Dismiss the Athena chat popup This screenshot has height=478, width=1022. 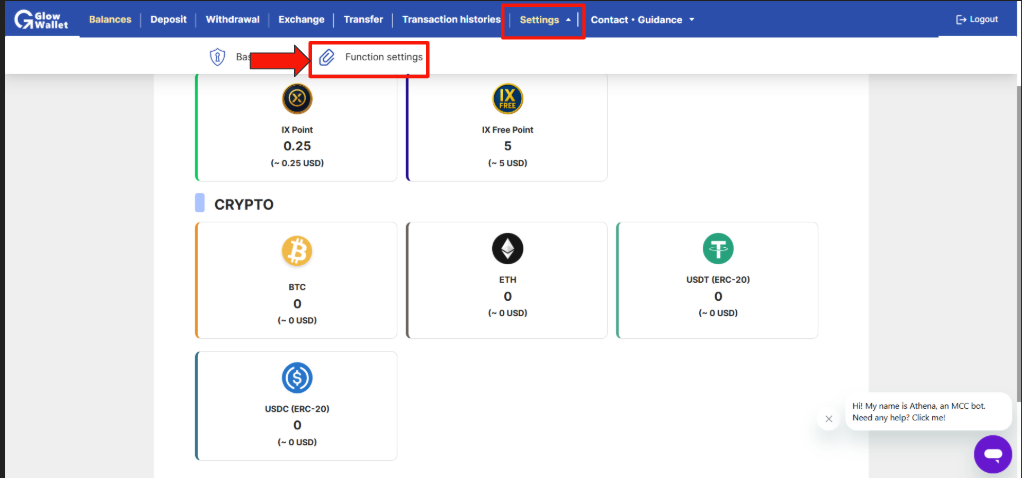[x=828, y=419]
